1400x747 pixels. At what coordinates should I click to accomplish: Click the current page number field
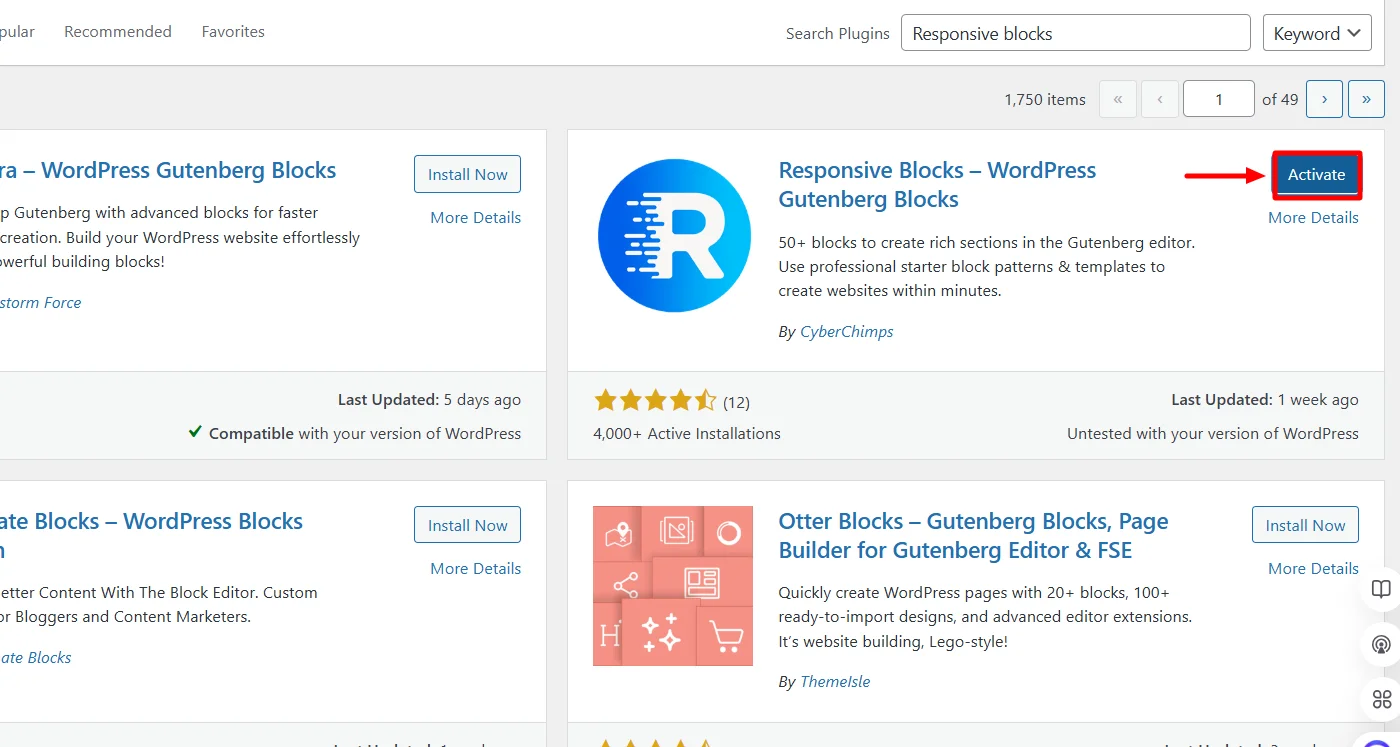[1219, 99]
